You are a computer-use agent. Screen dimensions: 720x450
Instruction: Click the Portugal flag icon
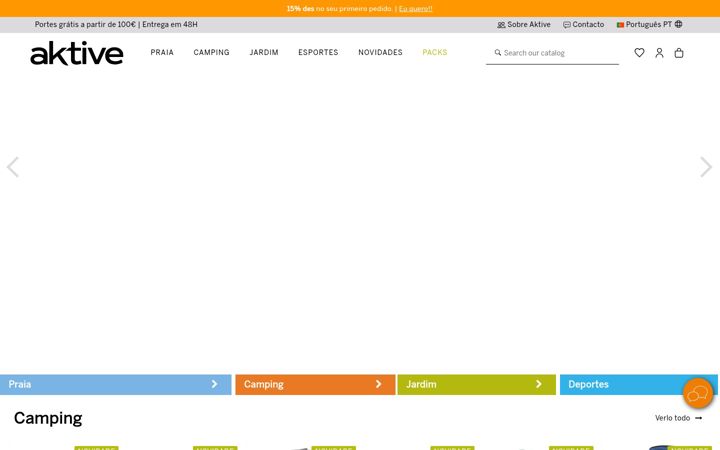point(620,25)
